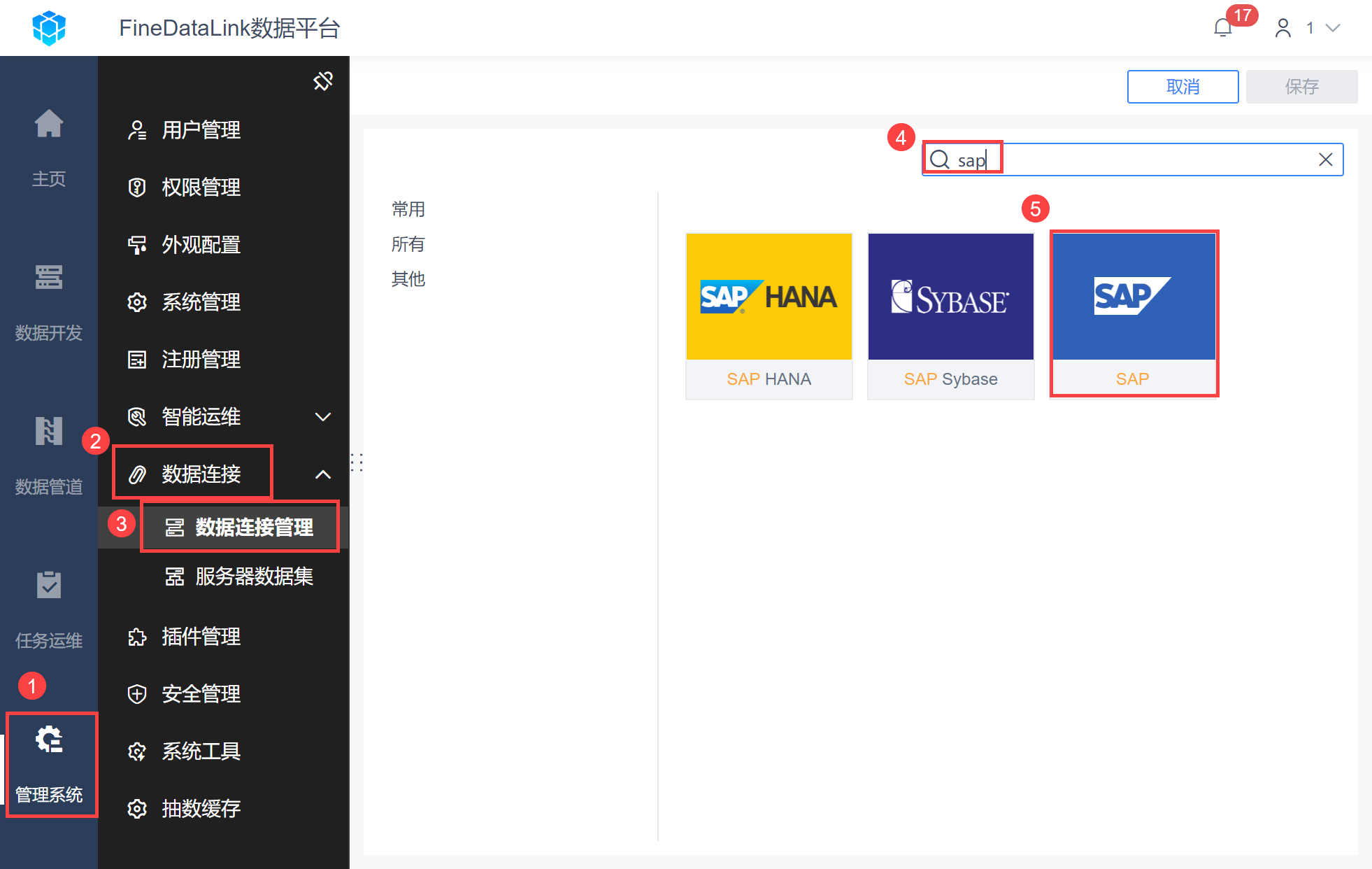Collapse the 数据连接 menu chevron
The width and height of the screenshot is (1372, 869).
(x=322, y=474)
